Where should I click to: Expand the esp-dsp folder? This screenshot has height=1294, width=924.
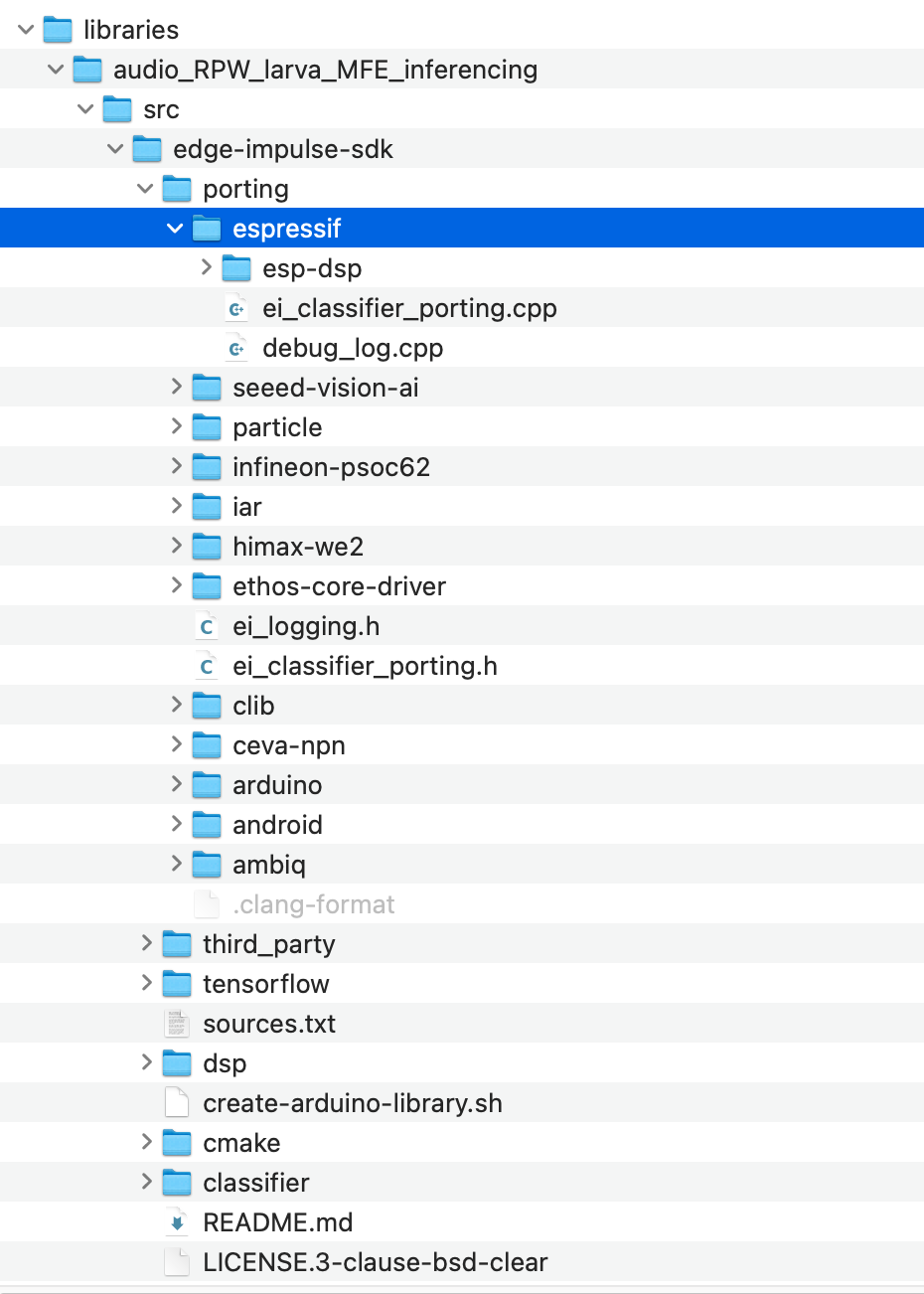pos(206,267)
